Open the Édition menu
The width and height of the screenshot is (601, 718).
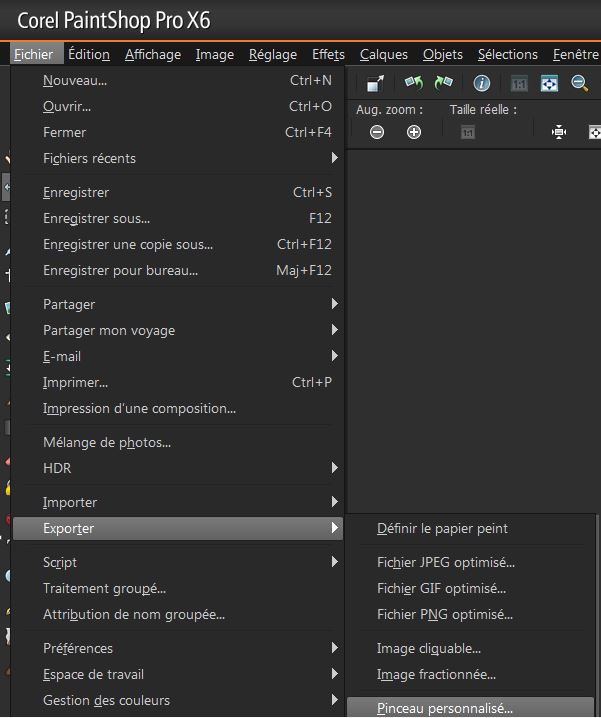click(x=89, y=54)
